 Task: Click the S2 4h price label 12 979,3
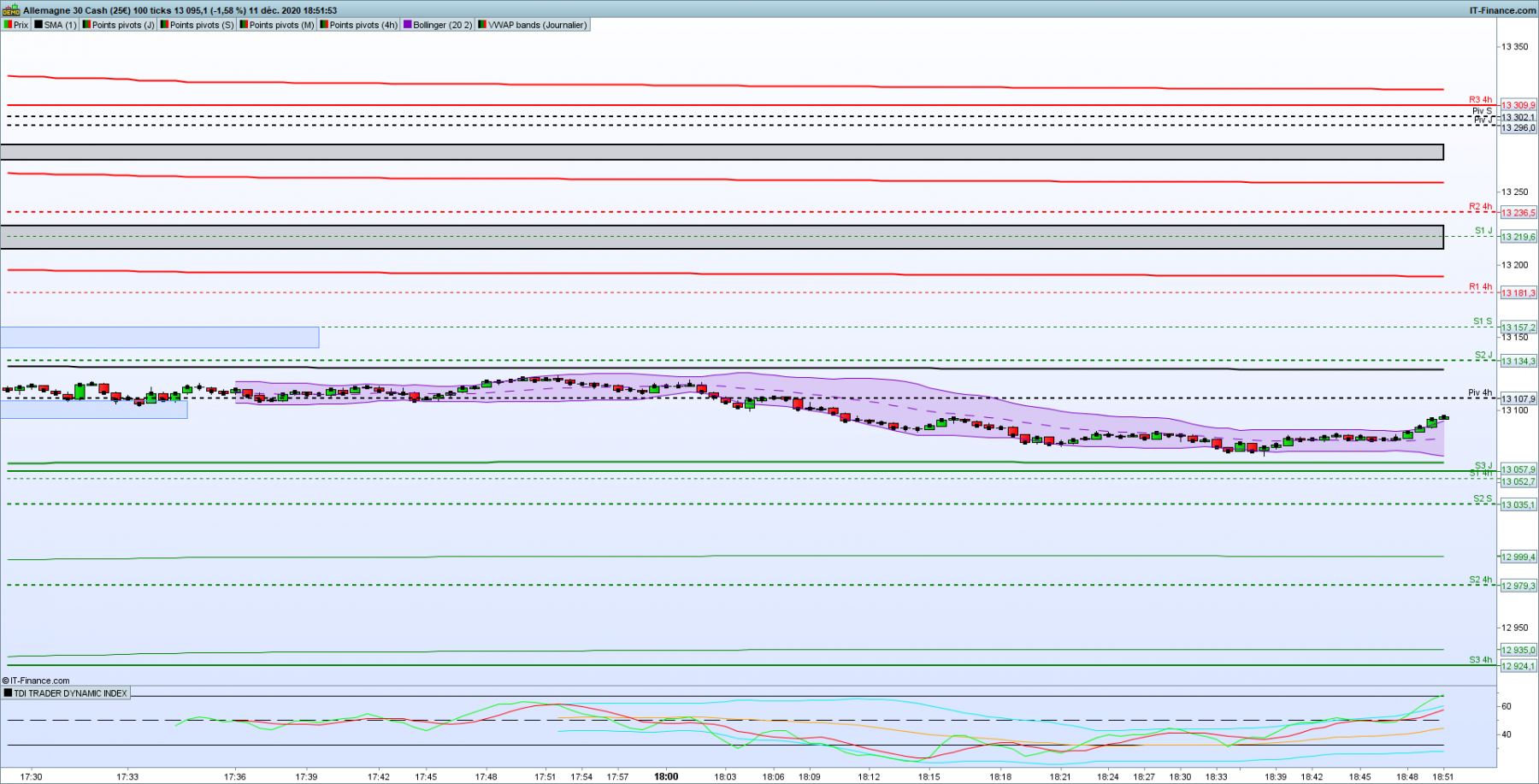pos(1518,586)
